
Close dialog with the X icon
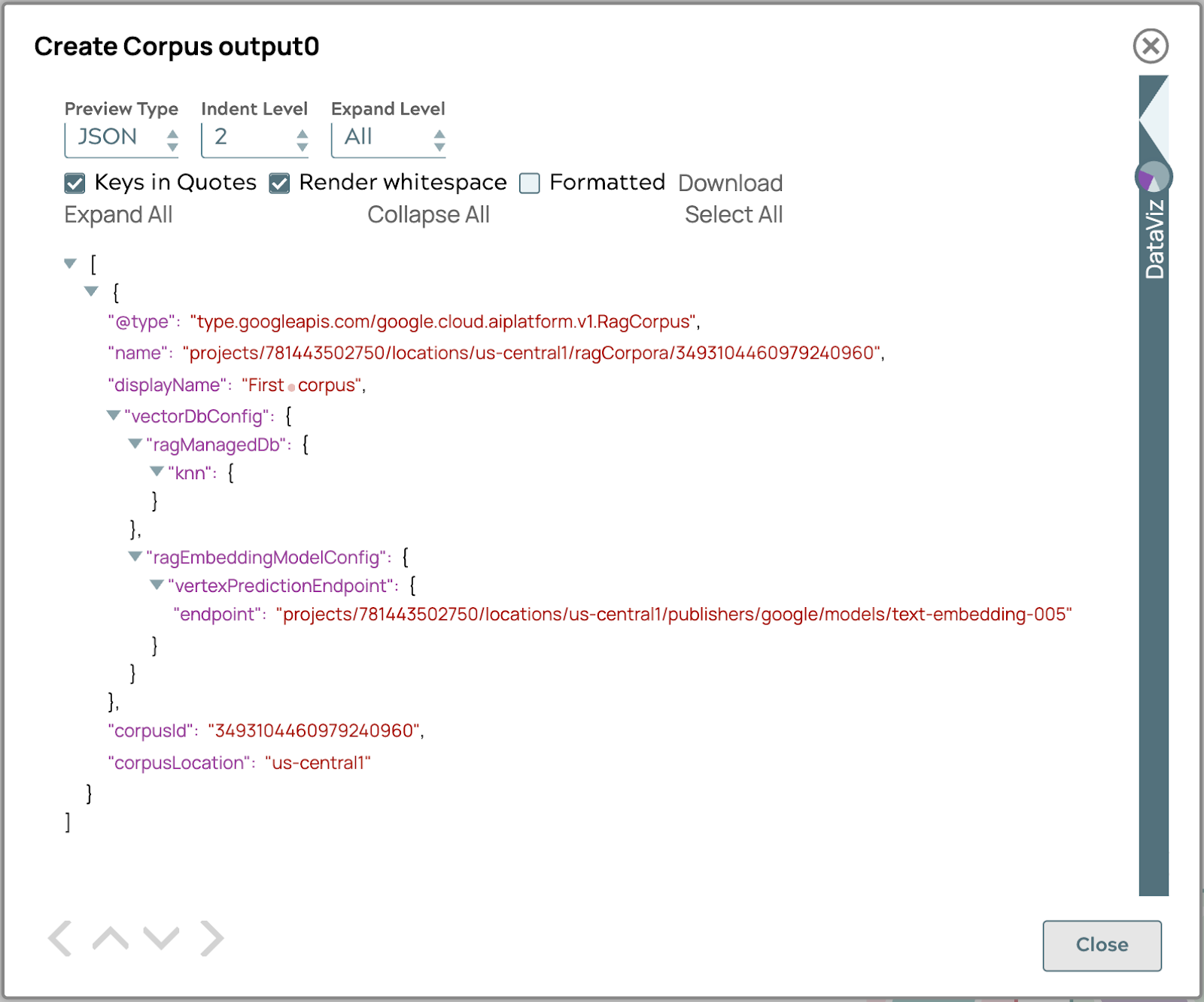coord(1151,46)
